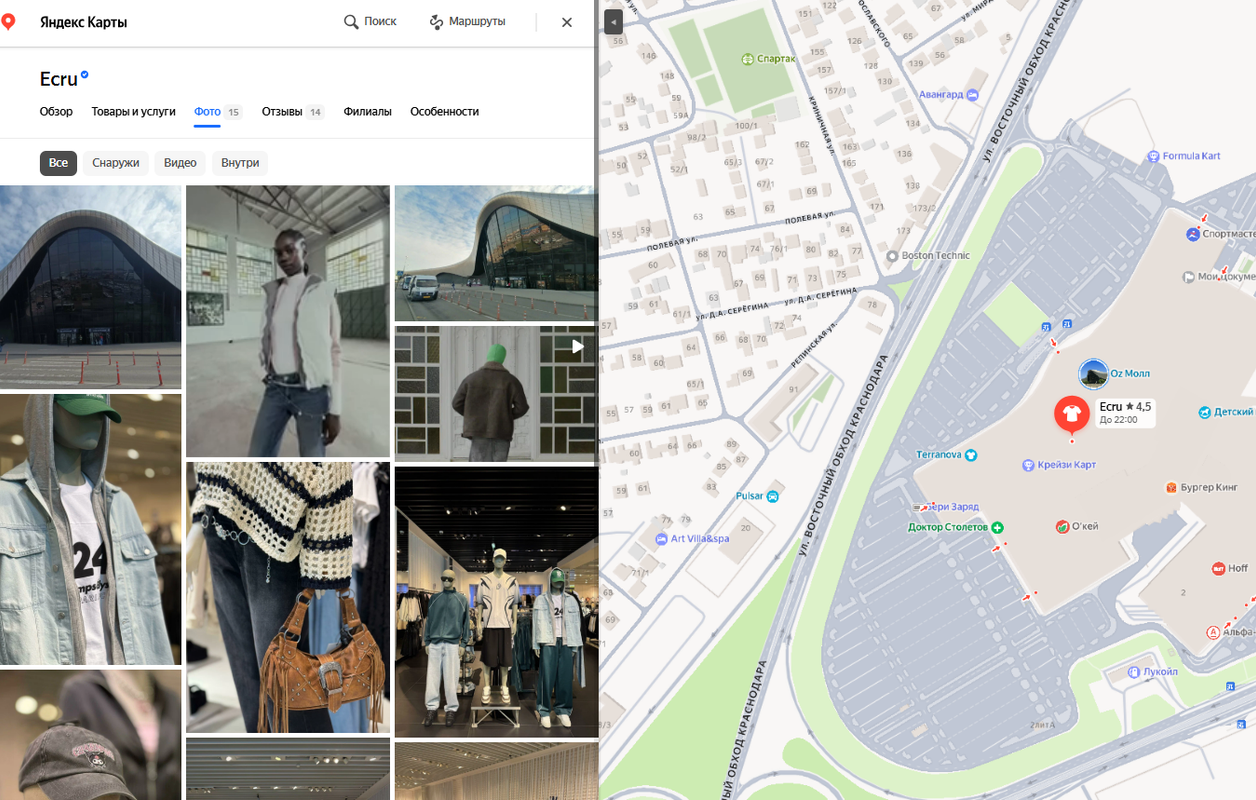This screenshot has height=800, width=1256.
Task: Collapse the side panel using arrow handle
Action: coord(614,22)
